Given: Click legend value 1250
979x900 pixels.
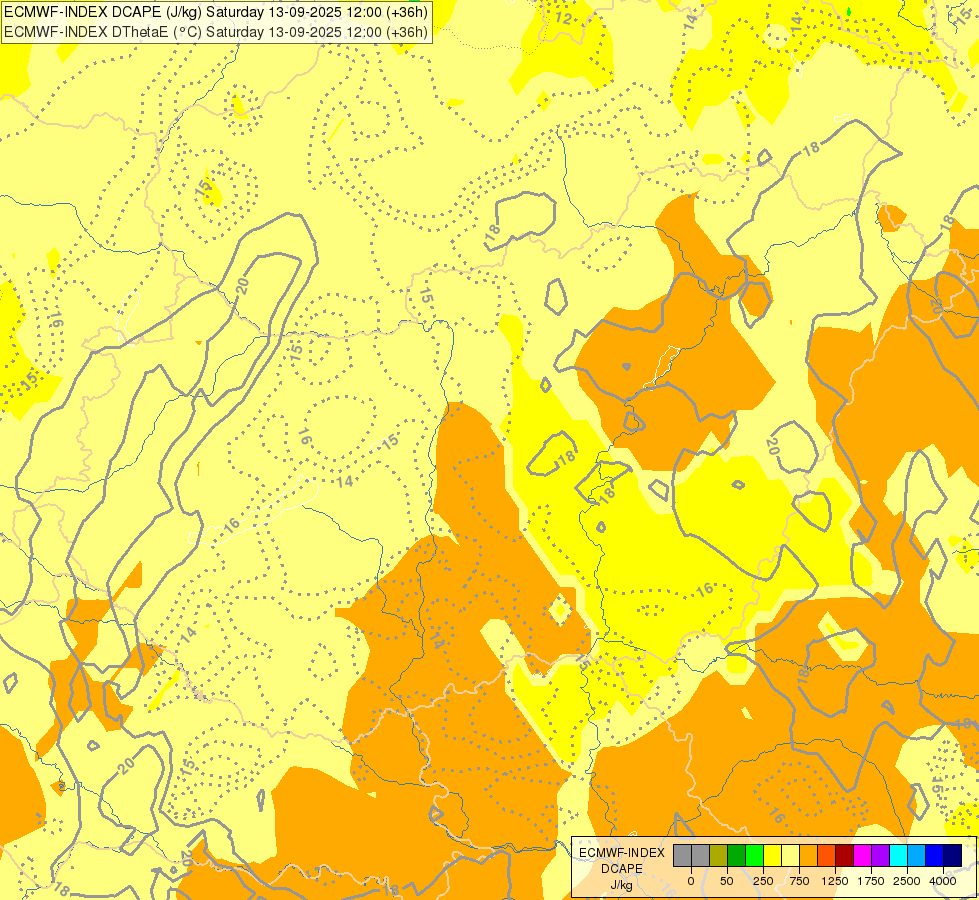Looking at the screenshot, I should click(x=835, y=881).
